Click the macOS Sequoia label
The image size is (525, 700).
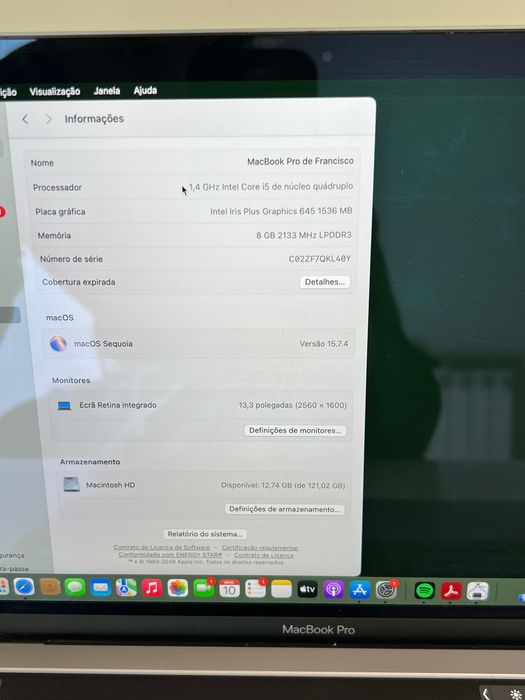click(103, 344)
